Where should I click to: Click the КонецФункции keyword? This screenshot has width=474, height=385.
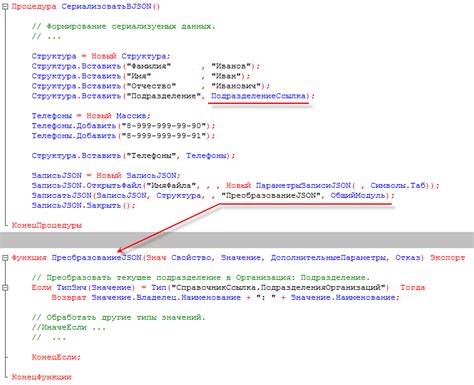(x=42, y=377)
